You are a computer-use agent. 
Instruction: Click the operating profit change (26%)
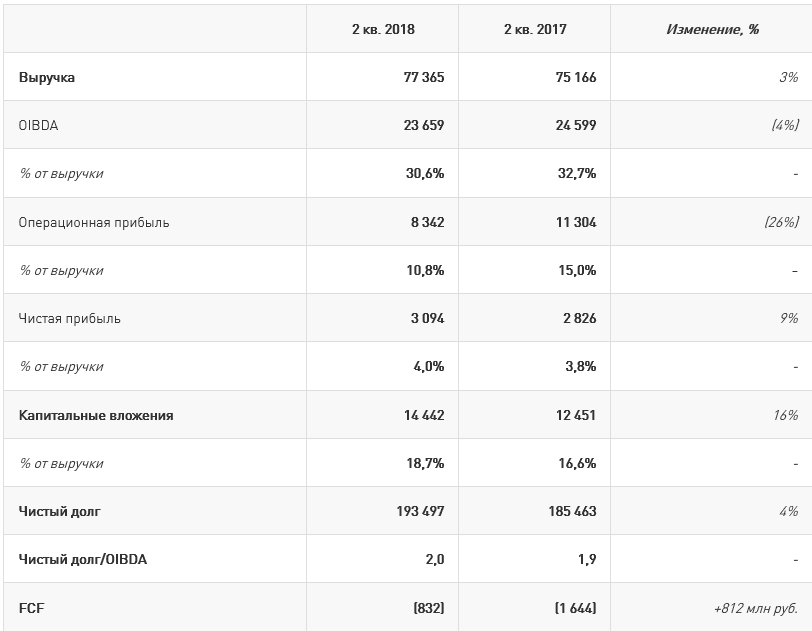click(781, 222)
